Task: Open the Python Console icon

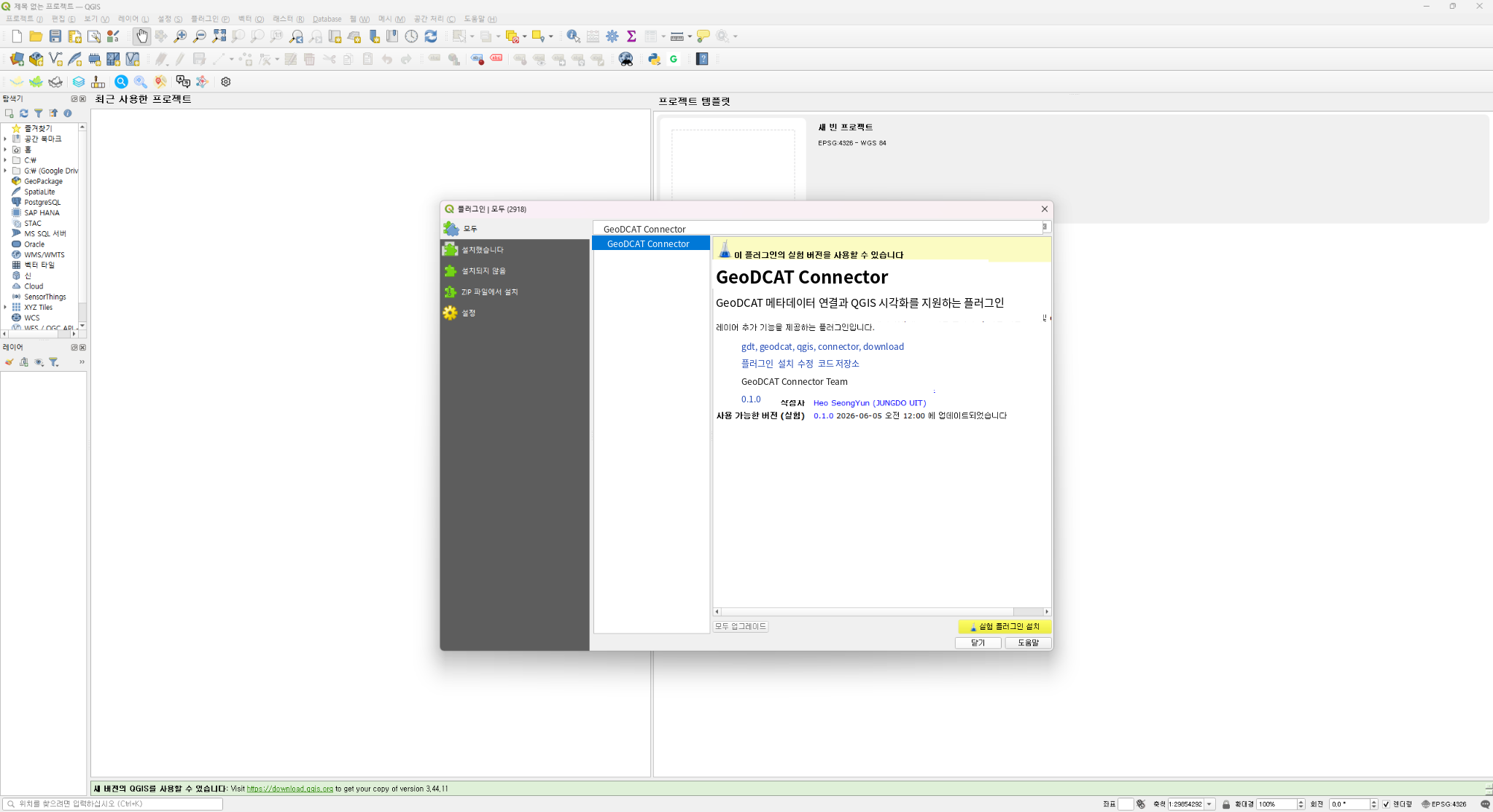Action: click(x=654, y=59)
